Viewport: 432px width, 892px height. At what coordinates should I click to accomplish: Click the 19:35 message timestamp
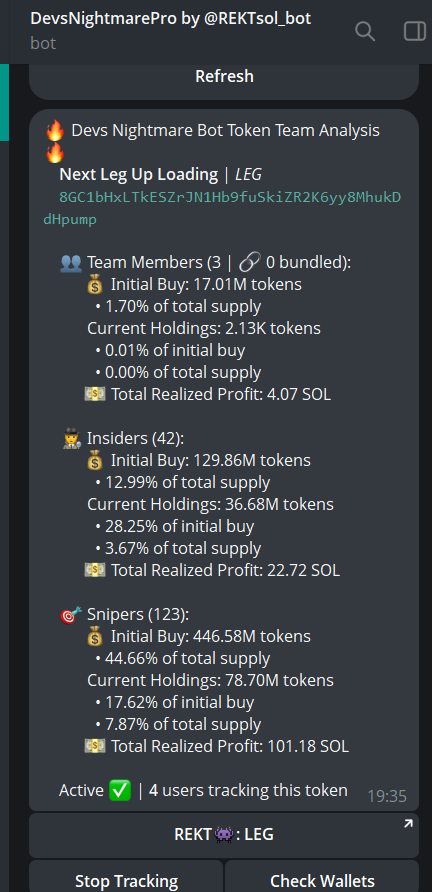point(387,796)
